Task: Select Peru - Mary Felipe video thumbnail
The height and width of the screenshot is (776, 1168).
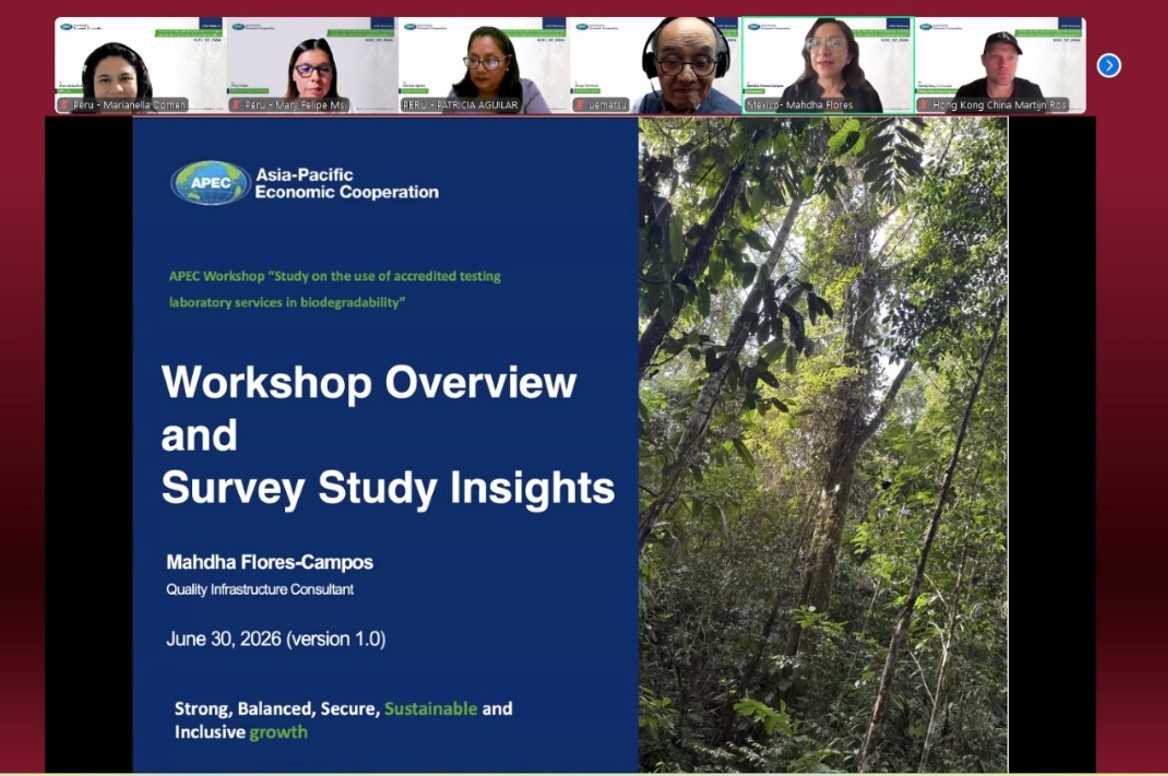Action: [313, 66]
